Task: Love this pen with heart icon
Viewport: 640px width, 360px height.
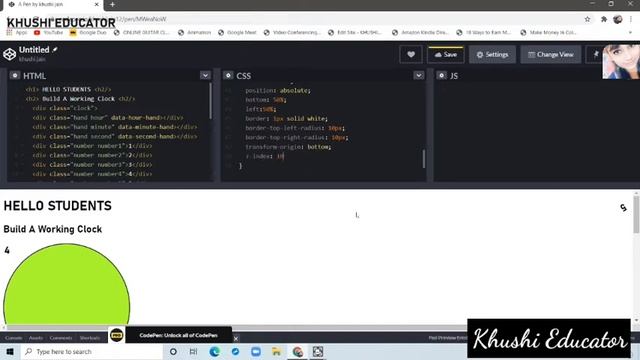Action: (x=411, y=54)
